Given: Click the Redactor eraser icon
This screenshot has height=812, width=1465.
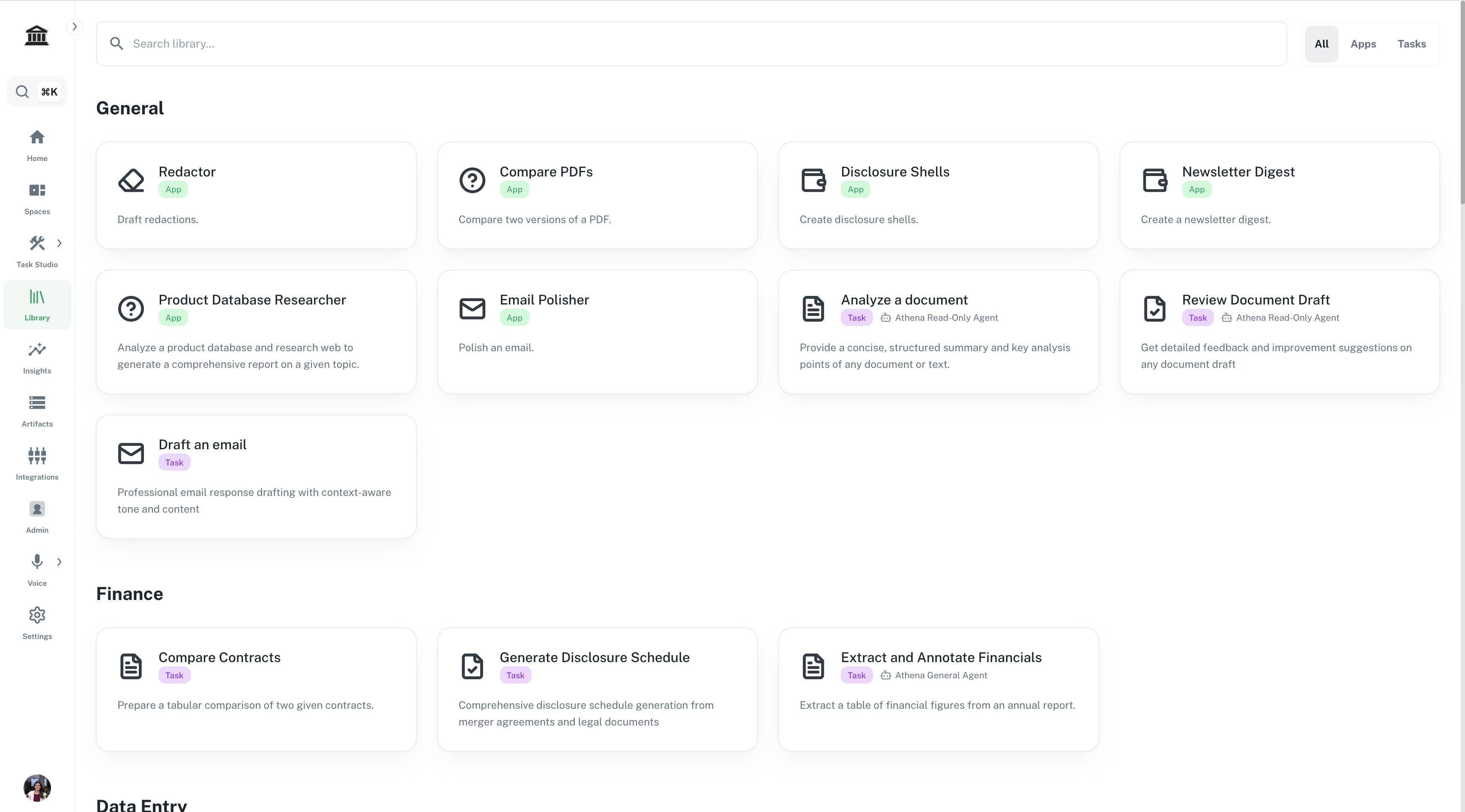Looking at the screenshot, I should 131,180.
